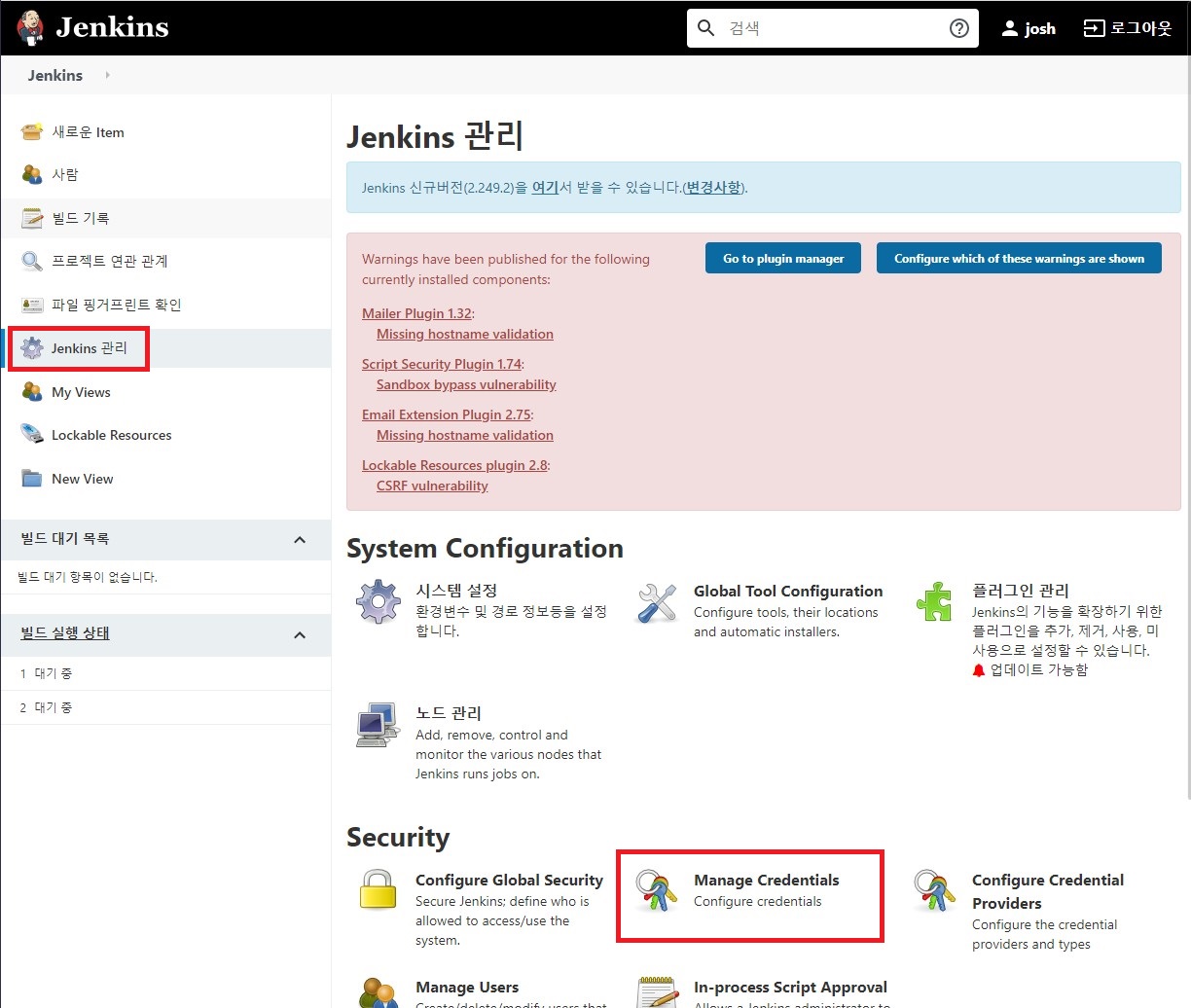Screen dimensions: 1191x1008
Task: Open search help question mark icon
Action: coord(959,28)
